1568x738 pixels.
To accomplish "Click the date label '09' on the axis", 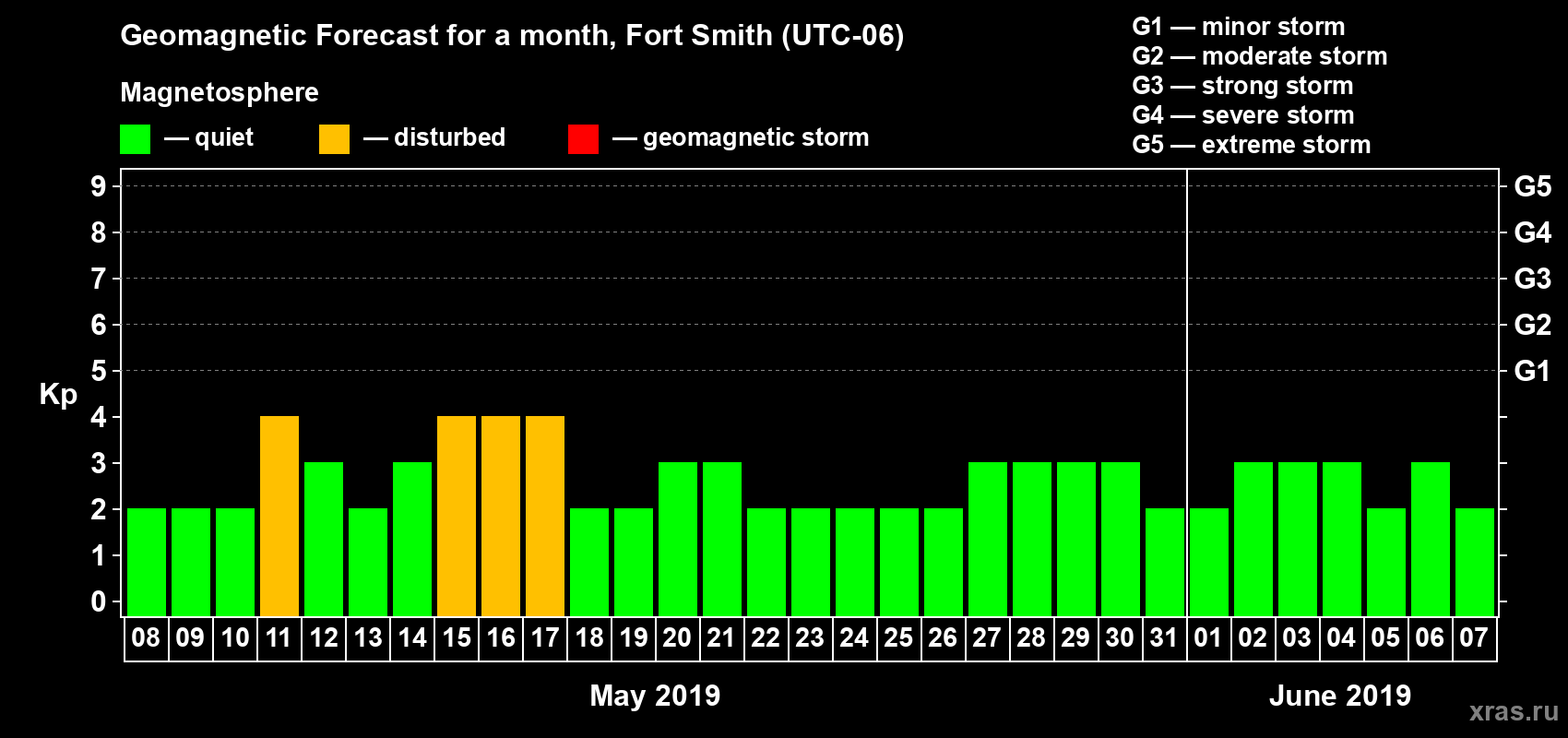I will (x=190, y=637).
